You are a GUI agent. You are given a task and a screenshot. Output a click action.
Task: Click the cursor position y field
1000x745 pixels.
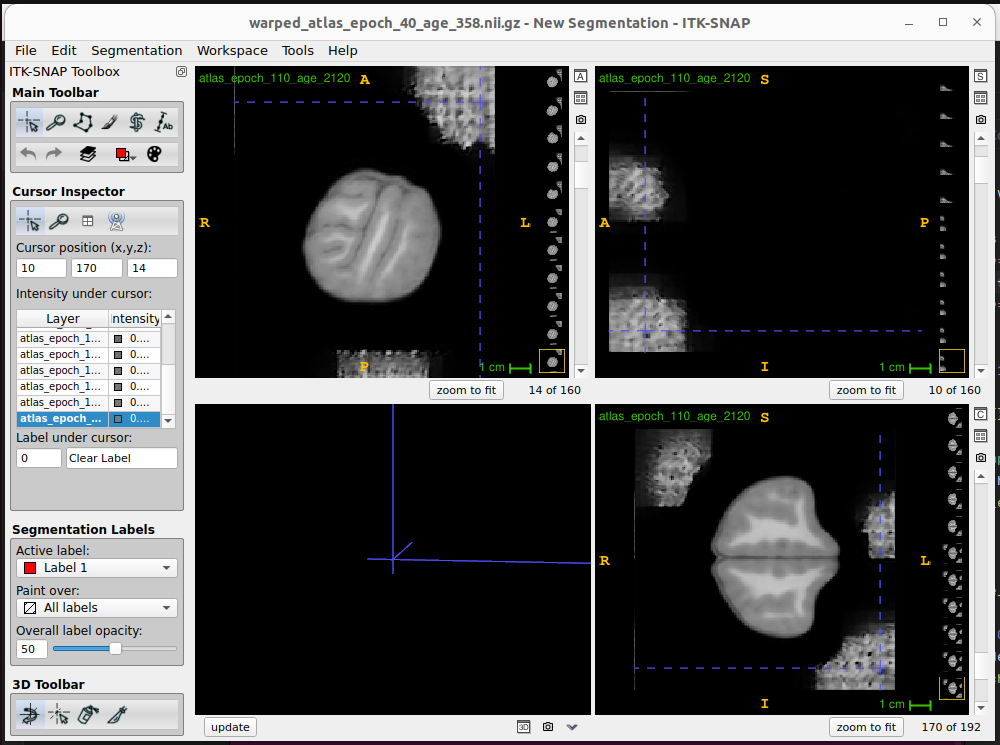(x=96, y=268)
